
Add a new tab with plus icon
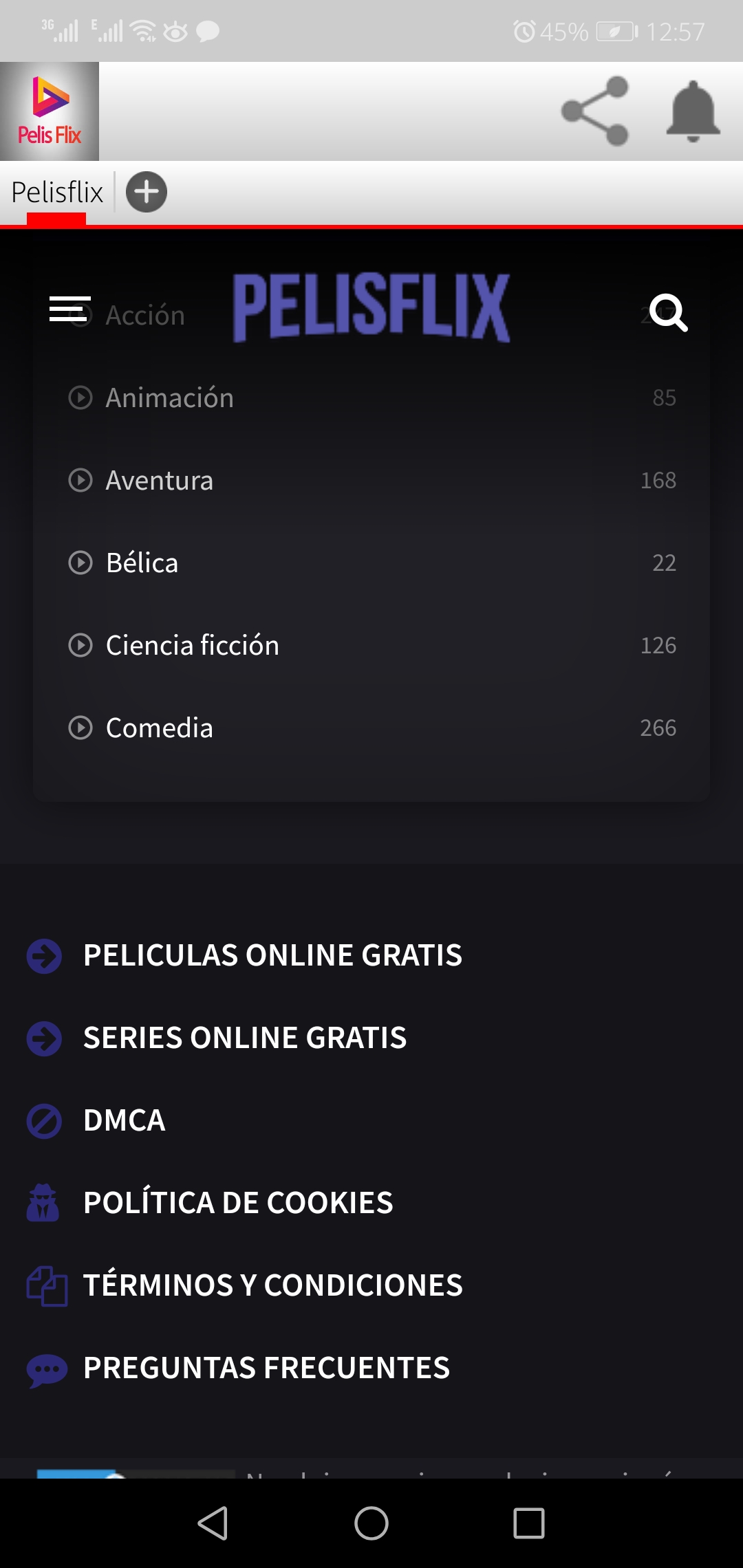pos(147,192)
